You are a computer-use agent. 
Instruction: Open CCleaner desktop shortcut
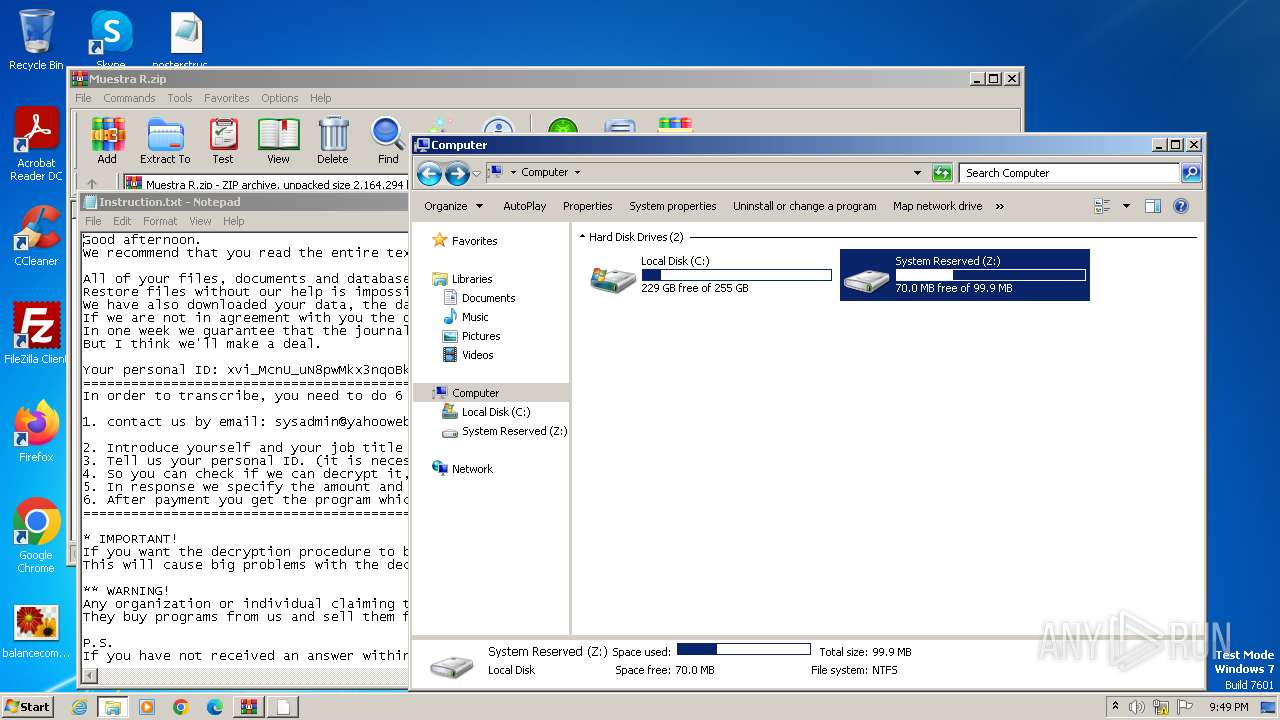[36, 235]
